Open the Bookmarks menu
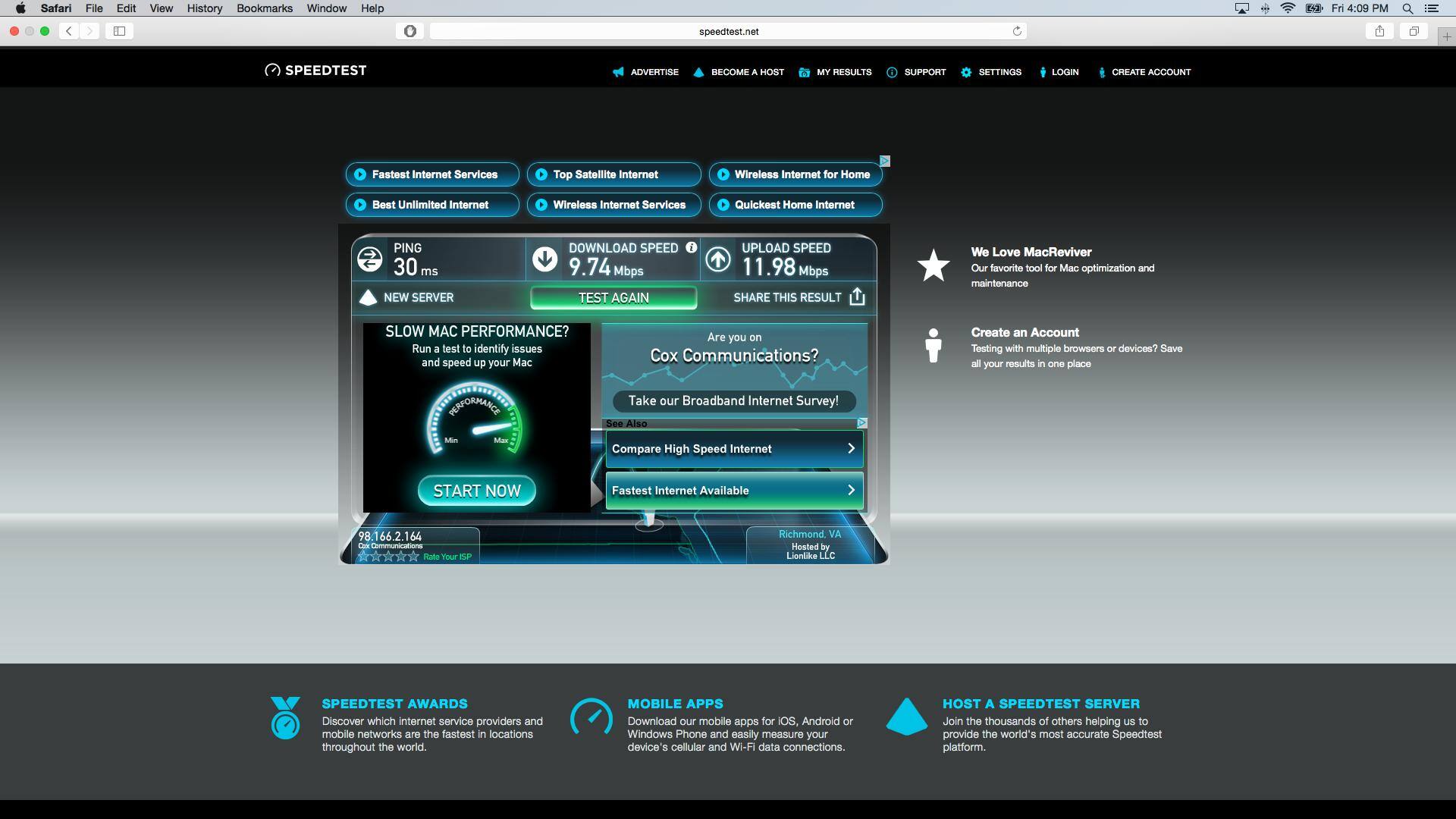 [x=264, y=8]
